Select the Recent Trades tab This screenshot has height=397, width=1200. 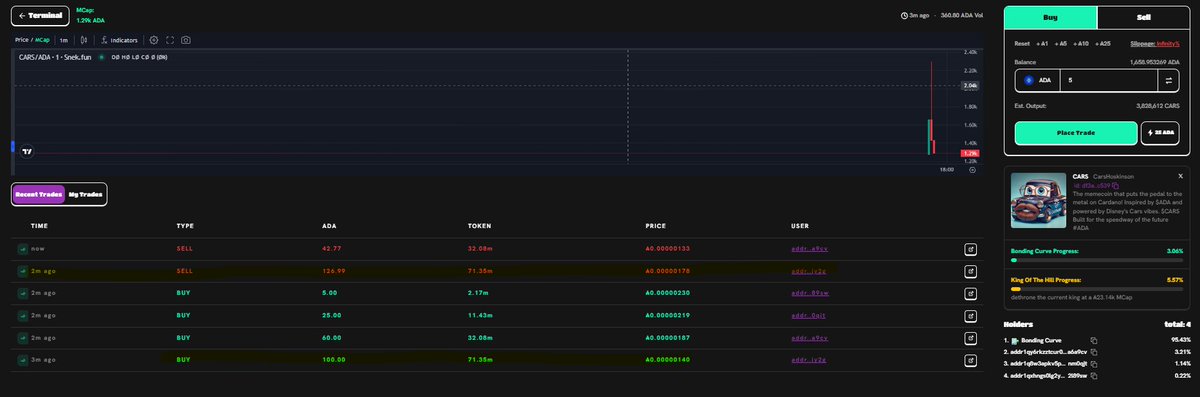pyautogui.click(x=39, y=194)
